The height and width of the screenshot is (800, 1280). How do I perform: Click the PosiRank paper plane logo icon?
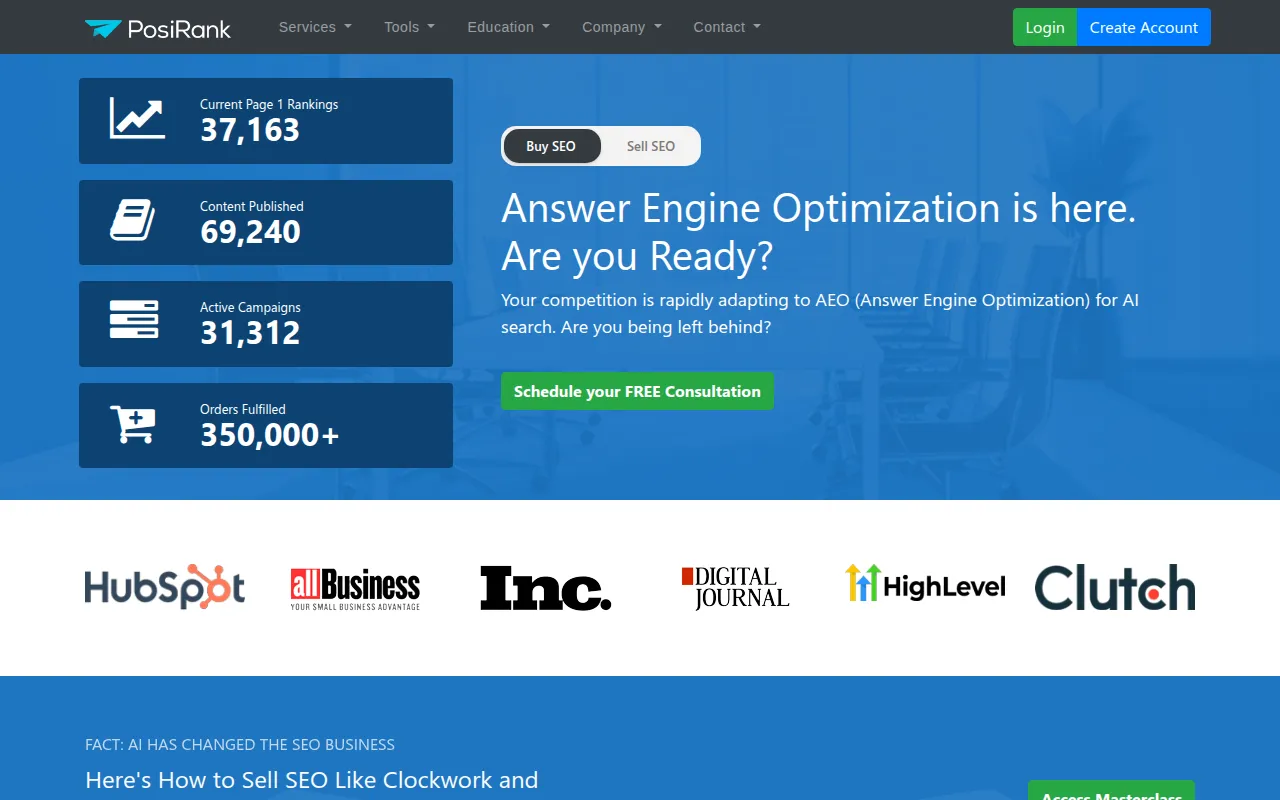coord(103,28)
